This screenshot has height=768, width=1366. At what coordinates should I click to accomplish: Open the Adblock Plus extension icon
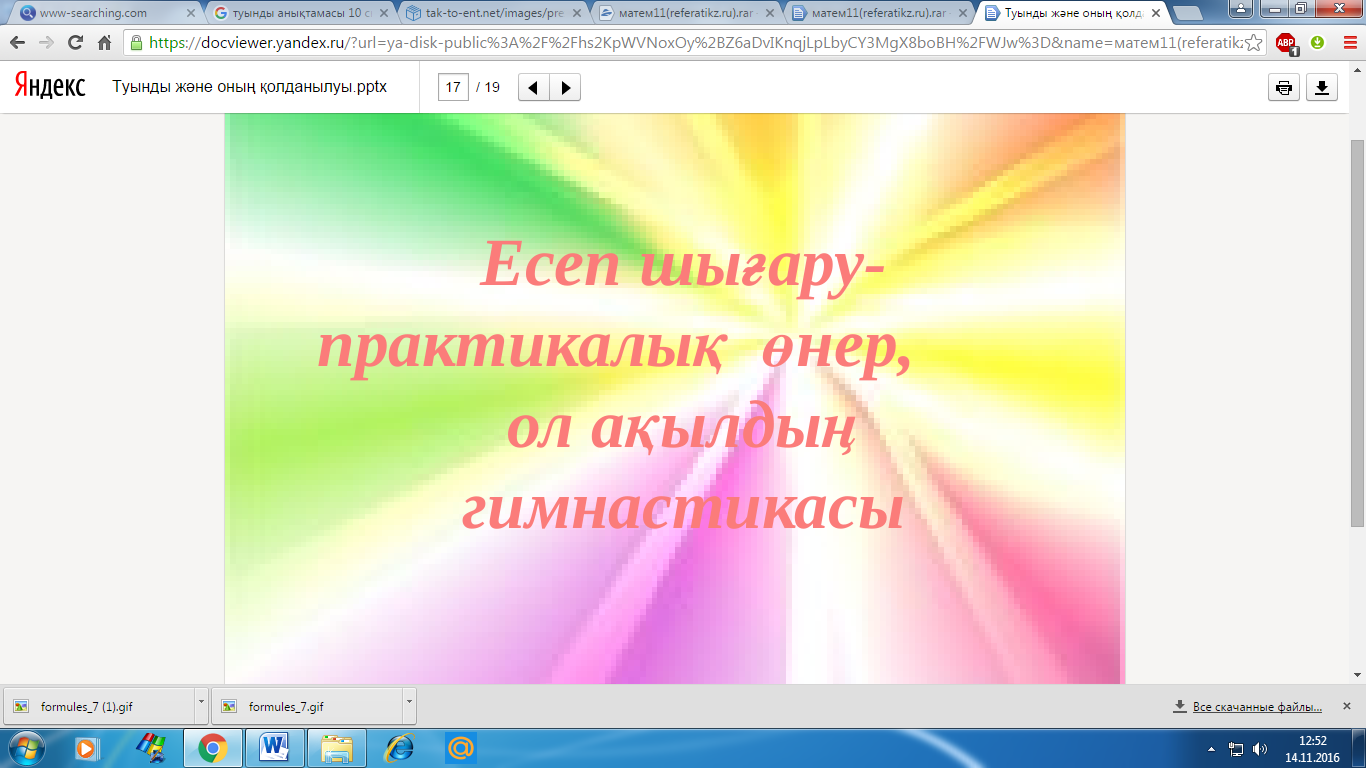point(1286,44)
